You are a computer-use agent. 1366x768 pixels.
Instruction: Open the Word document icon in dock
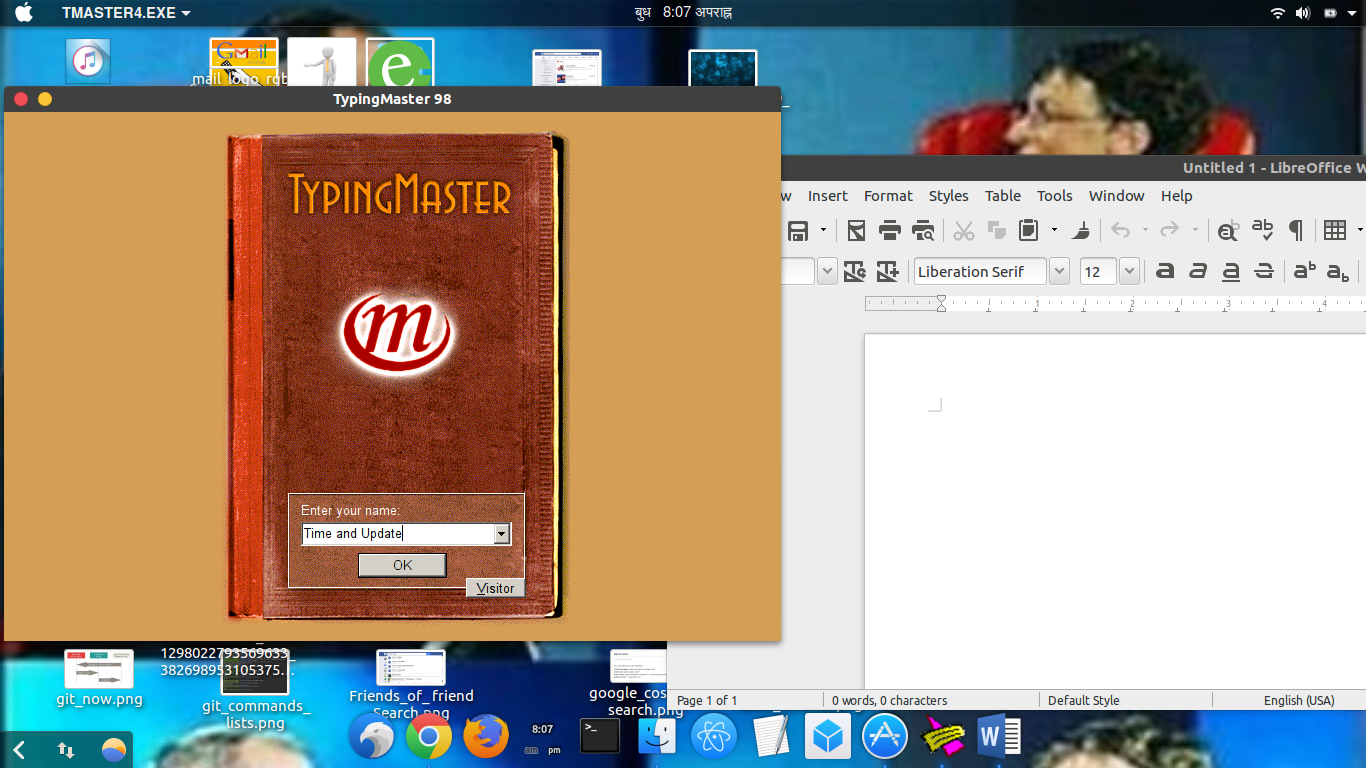pos(999,737)
